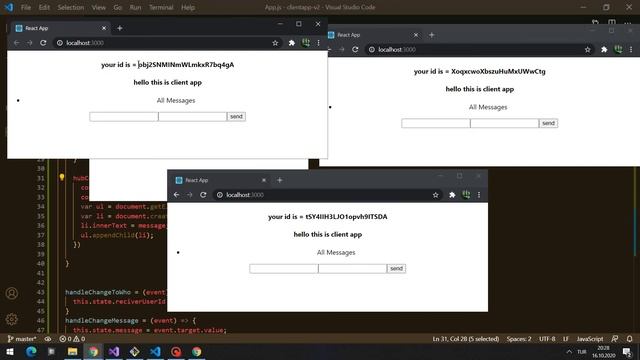640x360 pixels.
Task: Open the View menu in VS Code
Action: click(98, 7)
